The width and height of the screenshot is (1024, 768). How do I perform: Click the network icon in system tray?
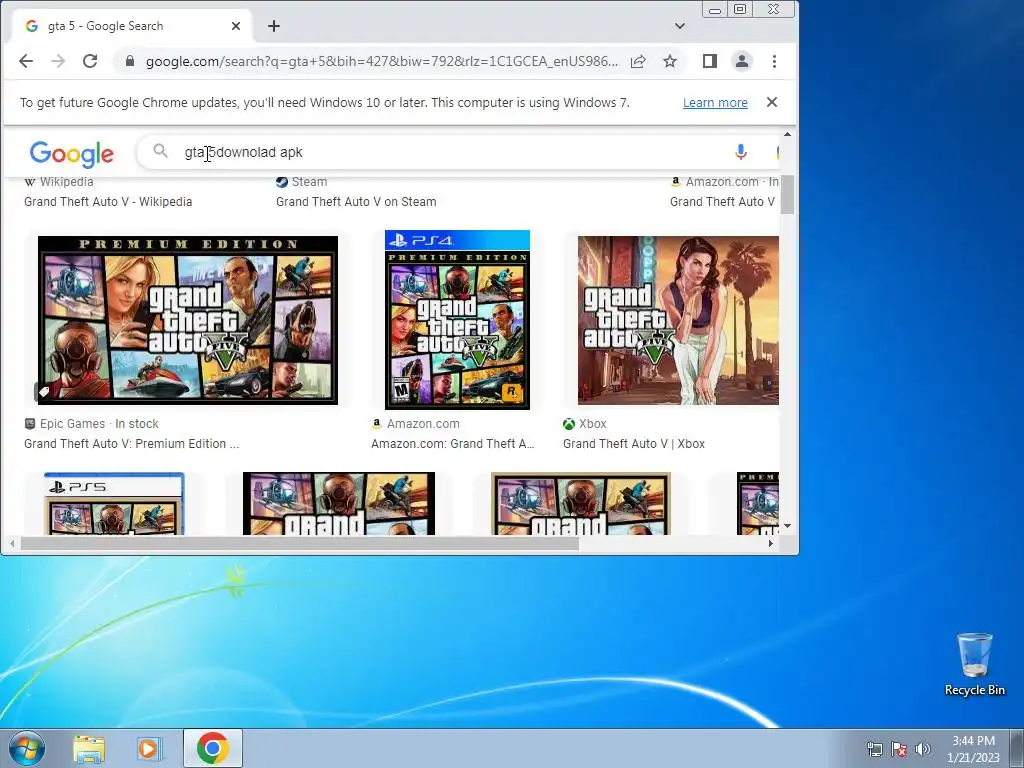tap(874, 748)
